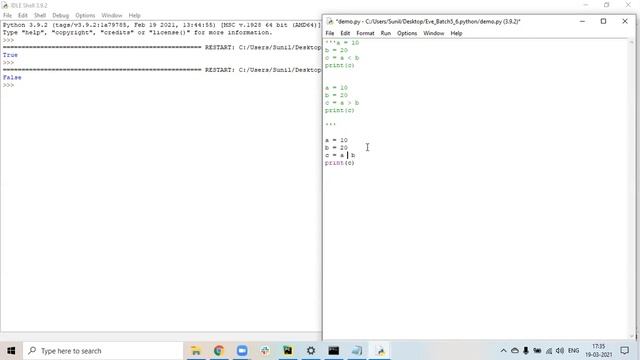Click the line 'c = a < b' in editor
The image size is (640, 360).
coord(342,58)
